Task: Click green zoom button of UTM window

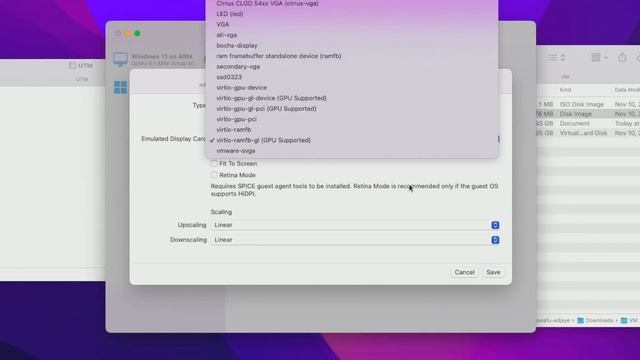Action: pyautogui.click(x=137, y=33)
